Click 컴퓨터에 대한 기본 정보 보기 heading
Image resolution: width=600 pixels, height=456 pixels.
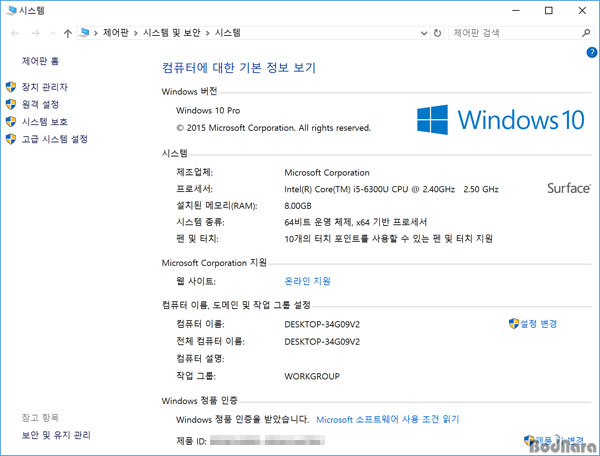click(239, 68)
